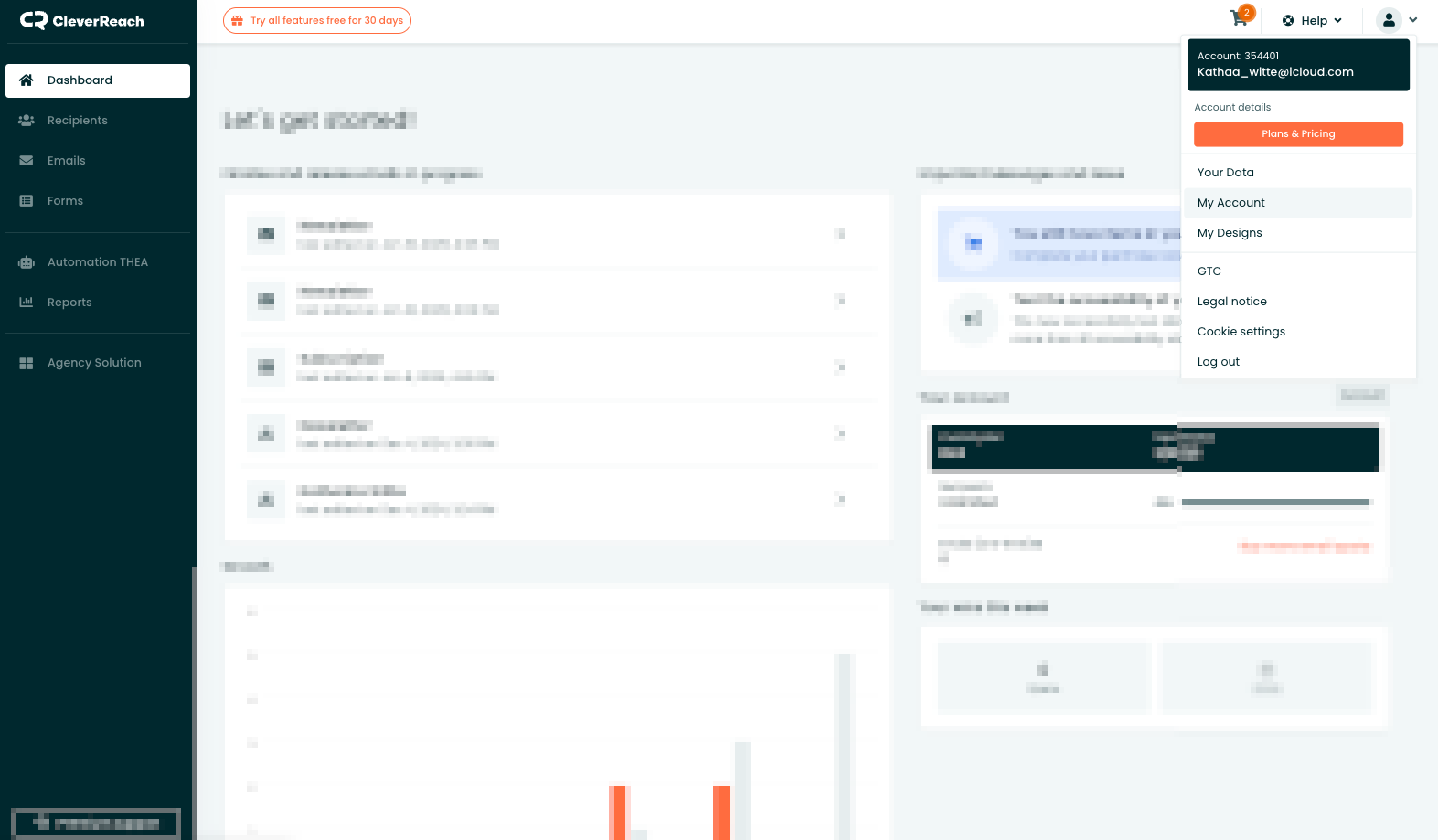The image size is (1438, 840).
Task: Select the Forms list icon
Action: (x=27, y=201)
